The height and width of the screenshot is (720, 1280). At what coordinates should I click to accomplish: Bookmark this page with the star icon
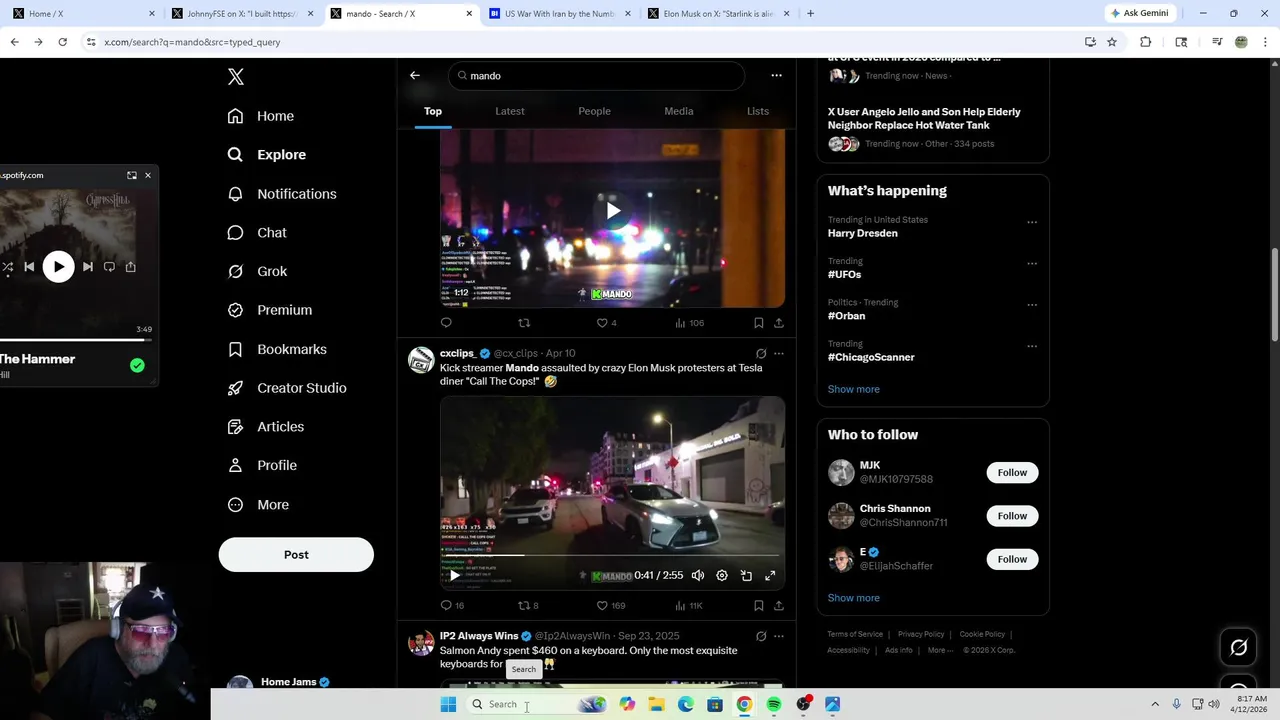click(1112, 42)
